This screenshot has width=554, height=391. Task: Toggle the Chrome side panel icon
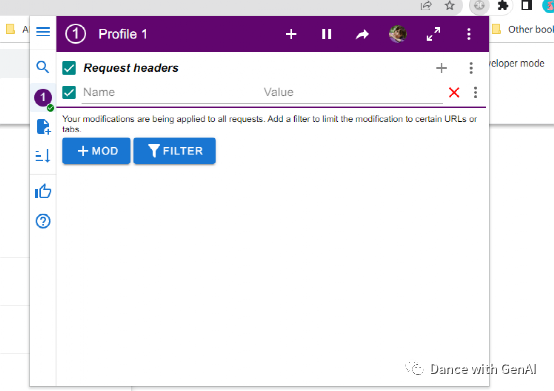point(526,5)
